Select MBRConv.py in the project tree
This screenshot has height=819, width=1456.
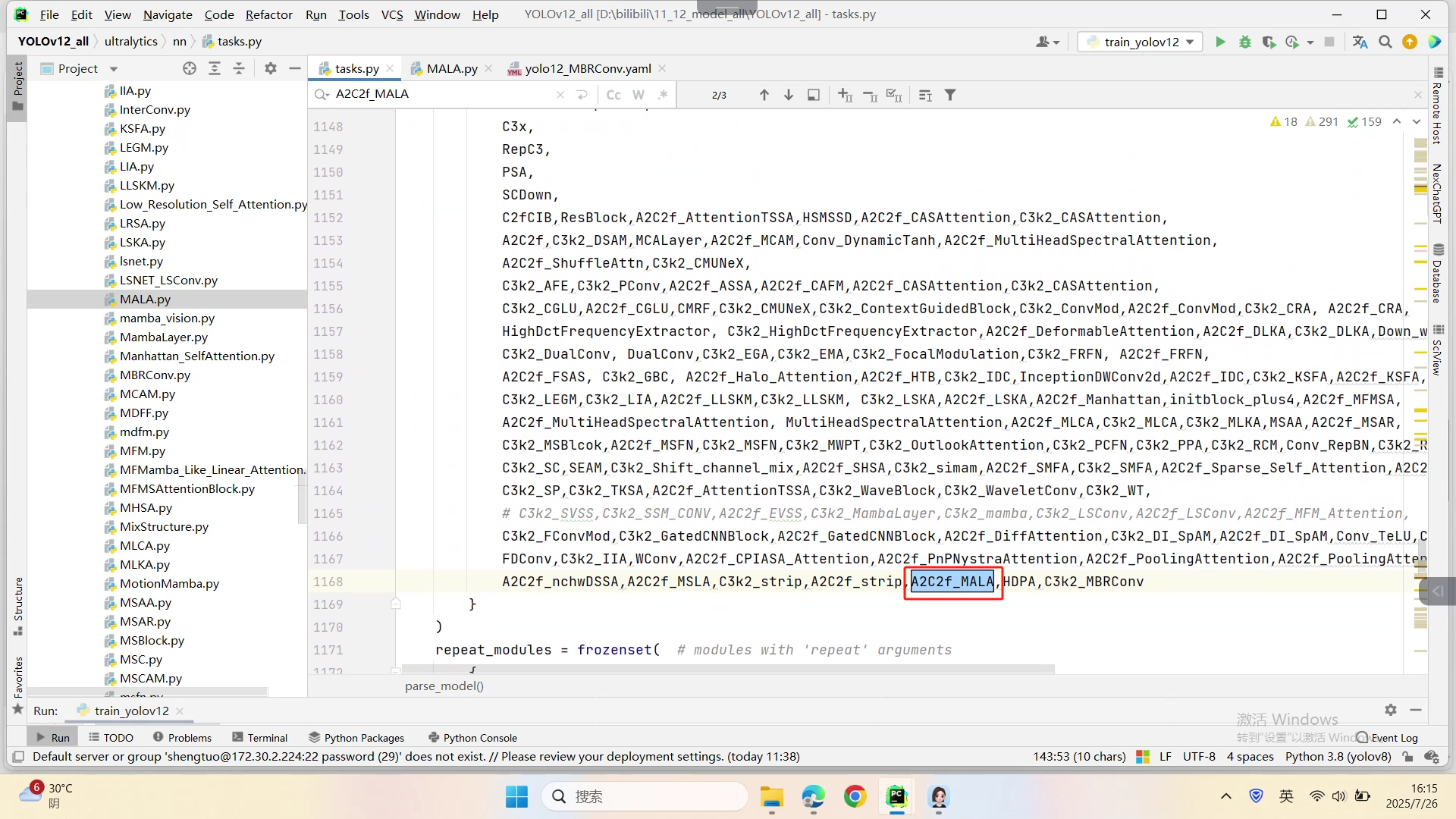pyautogui.click(x=155, y=375)
